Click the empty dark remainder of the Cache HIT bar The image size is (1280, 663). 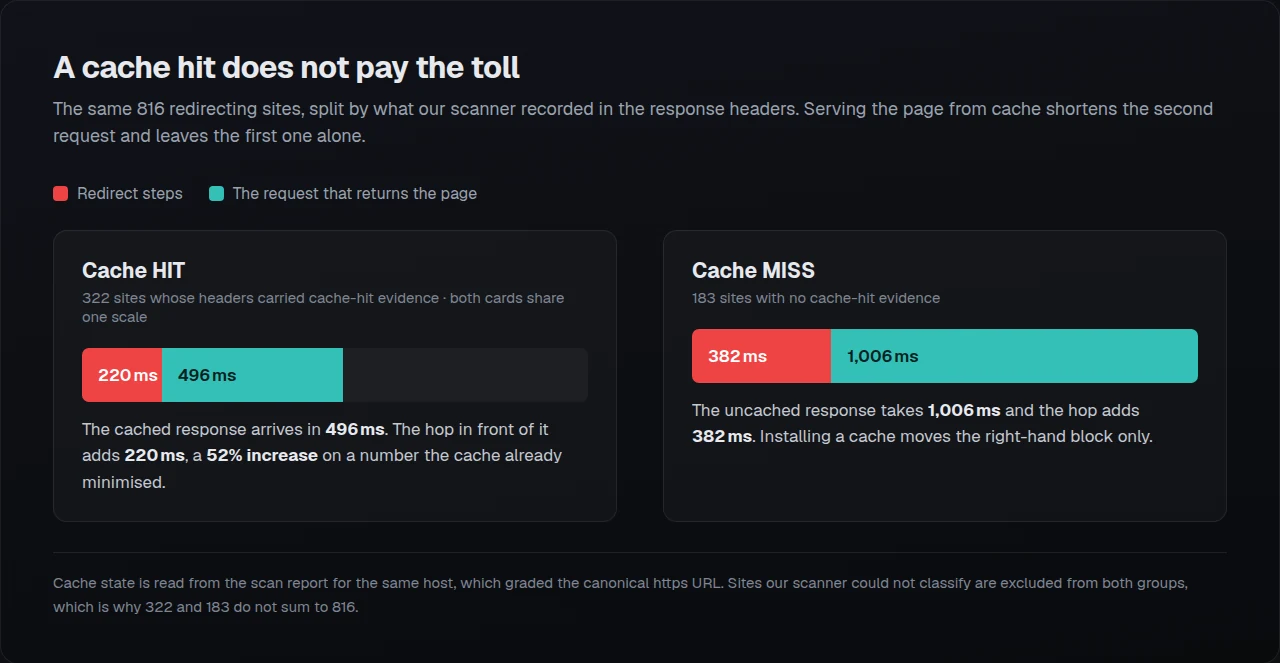(x=465, y=375)
